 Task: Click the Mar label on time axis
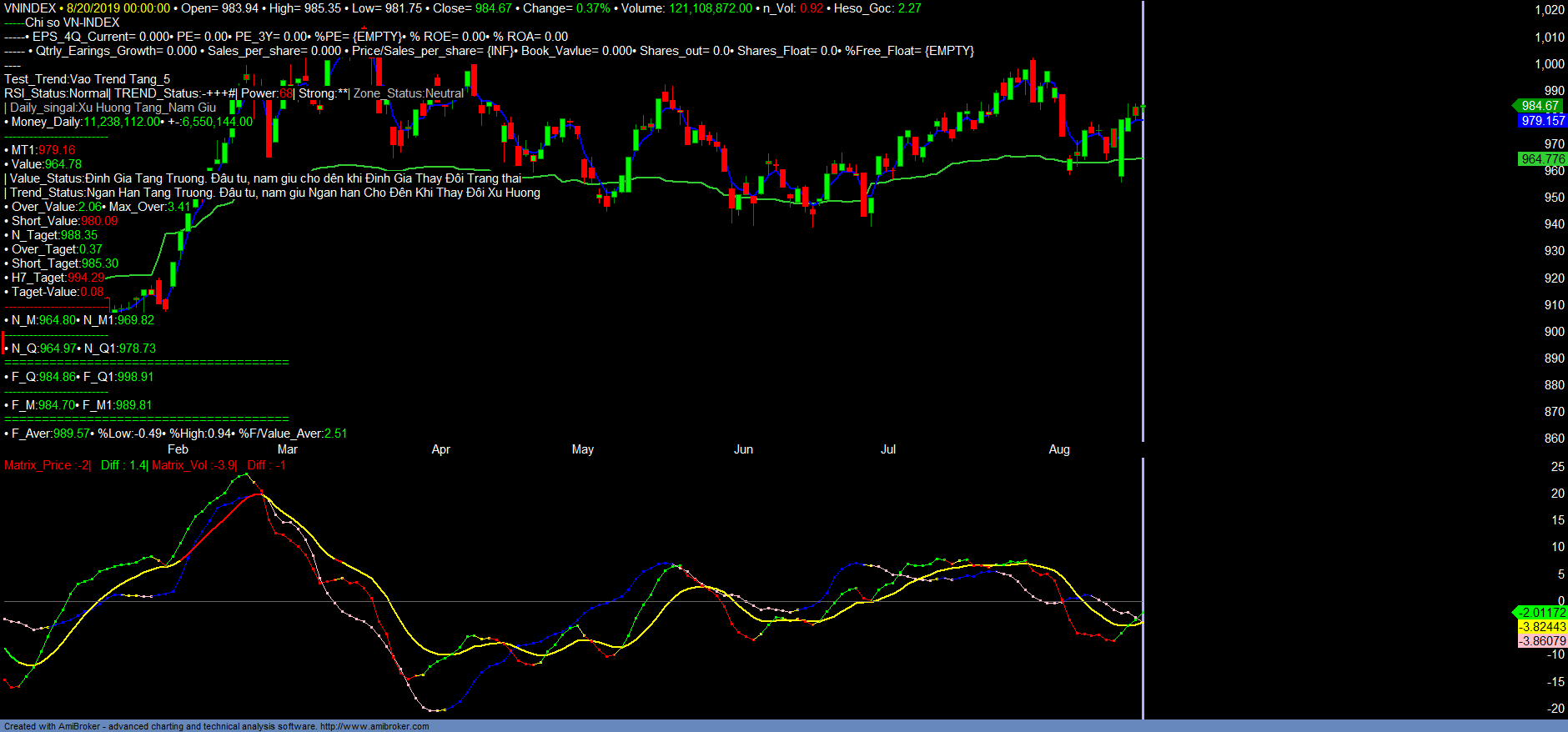click(287, 449)
